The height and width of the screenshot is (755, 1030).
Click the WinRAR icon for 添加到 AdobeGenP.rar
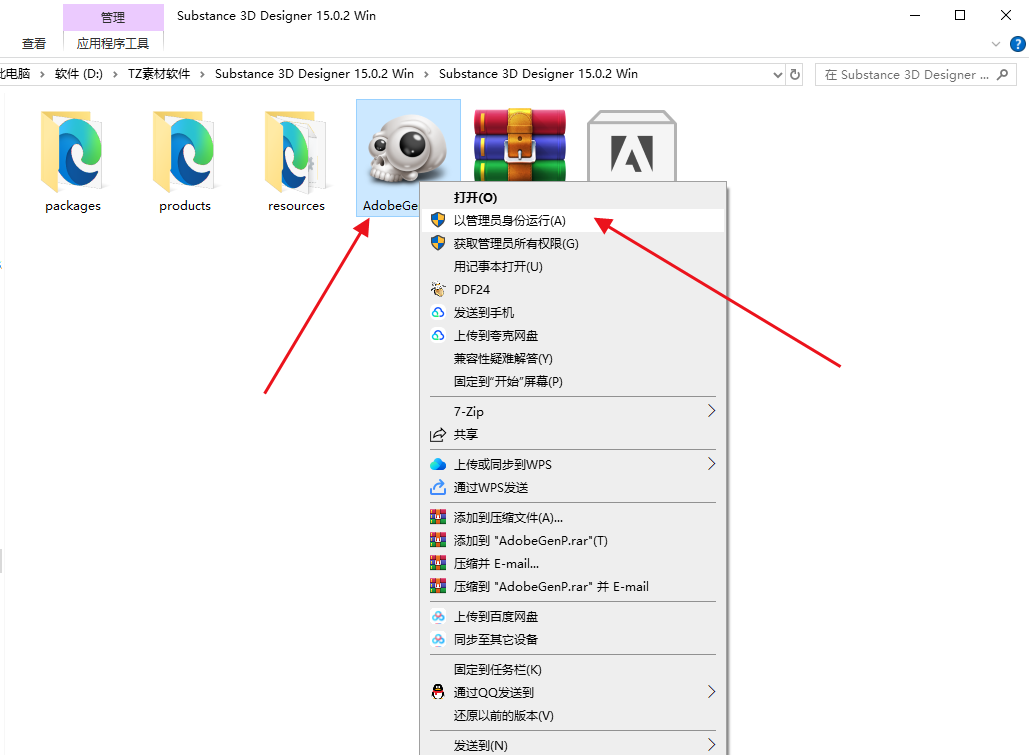click(x=438, y=540)
